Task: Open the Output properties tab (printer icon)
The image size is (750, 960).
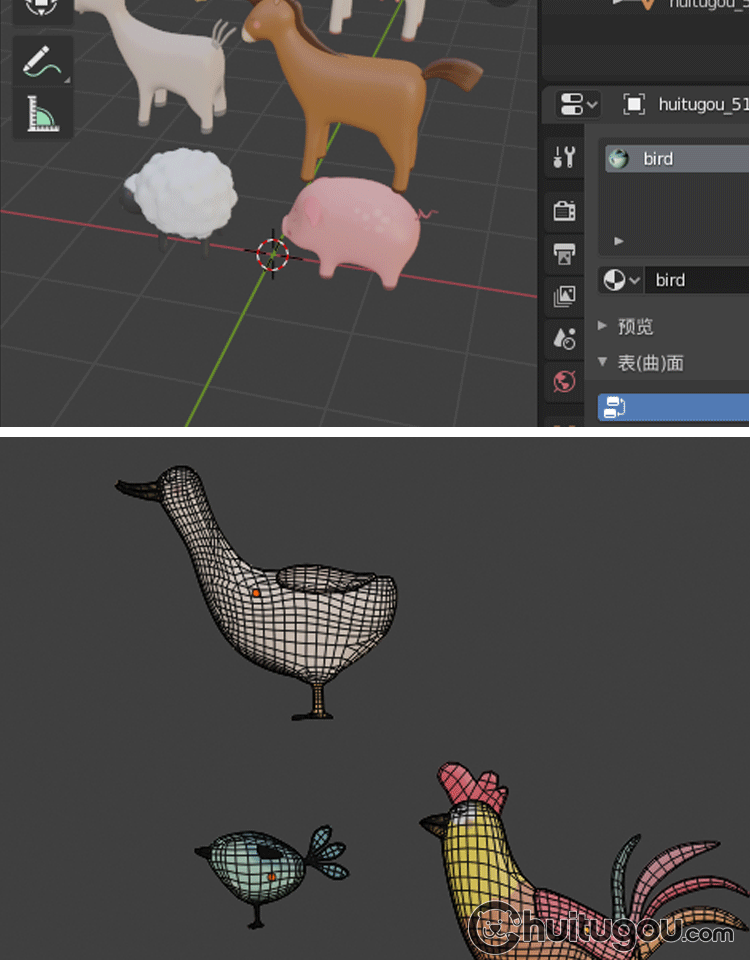Action: click(564, 254)
